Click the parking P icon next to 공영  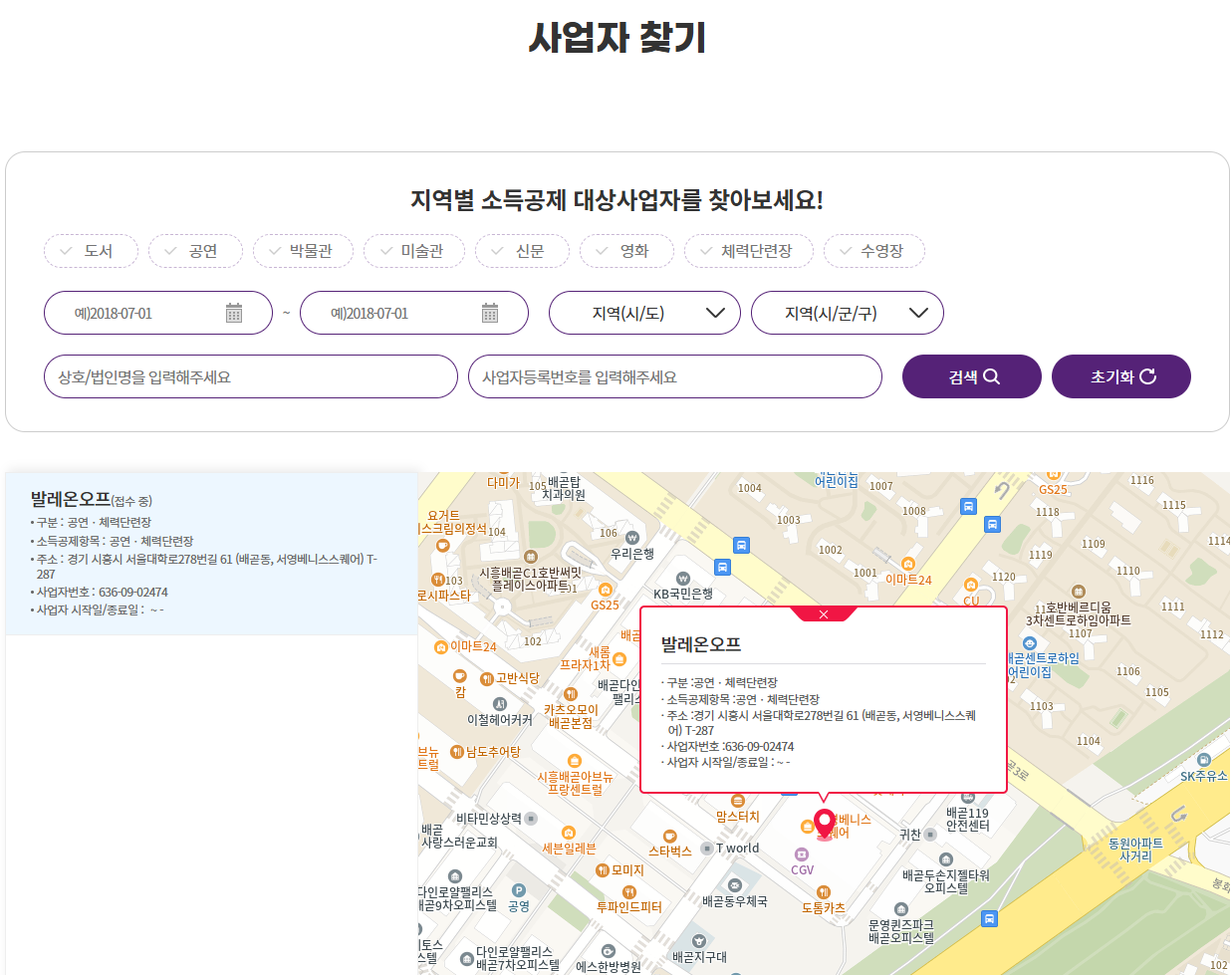point(518,890)
